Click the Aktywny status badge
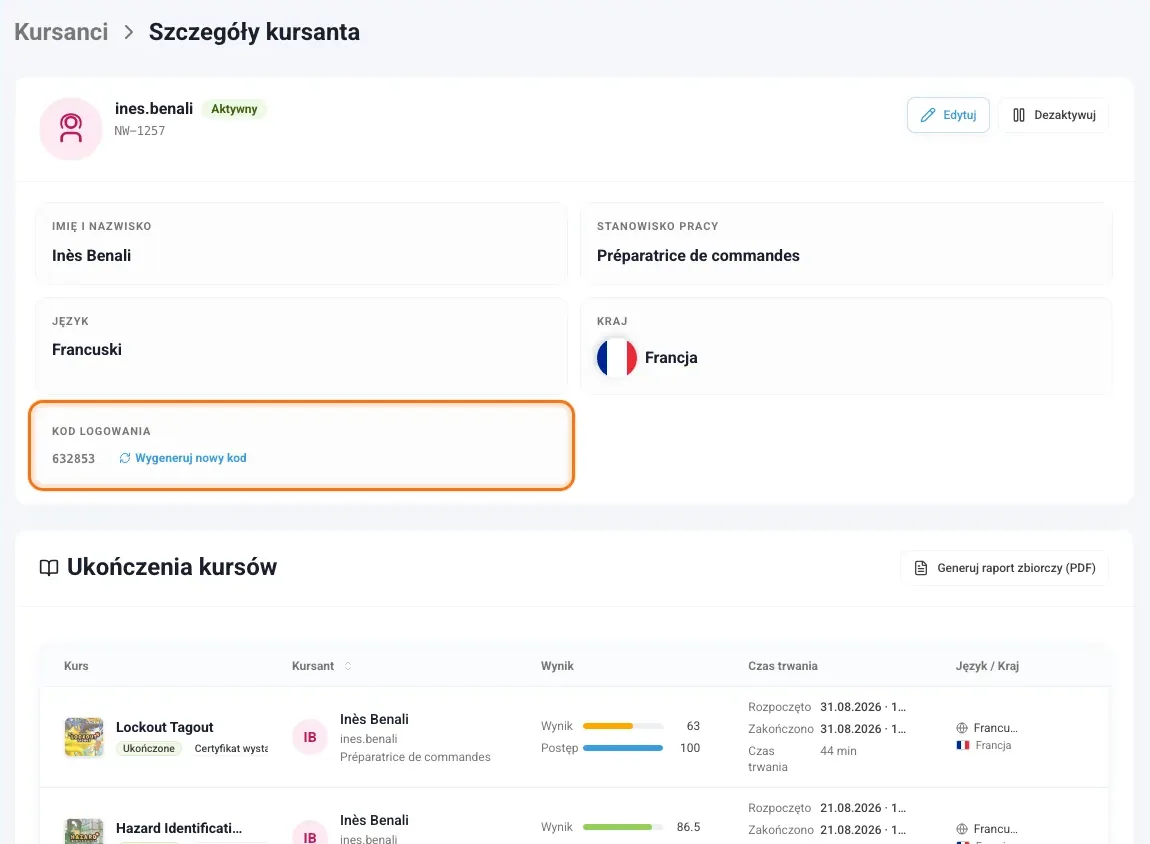This screenshot has width=1150, height=844. pos(234,109)
